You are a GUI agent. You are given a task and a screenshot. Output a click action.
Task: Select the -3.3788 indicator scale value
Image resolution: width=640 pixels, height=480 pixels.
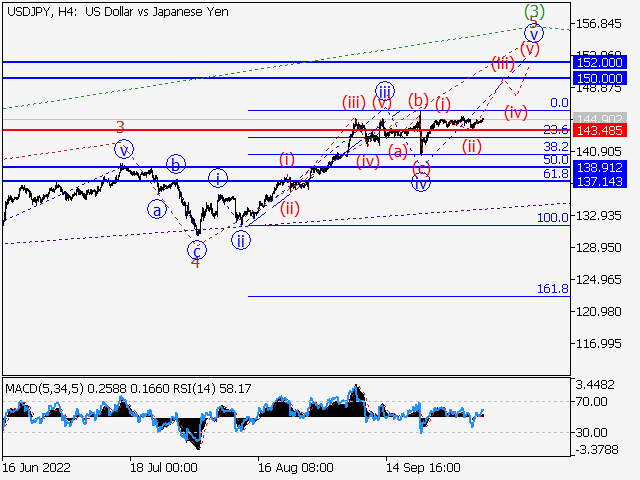coord(597,450)
